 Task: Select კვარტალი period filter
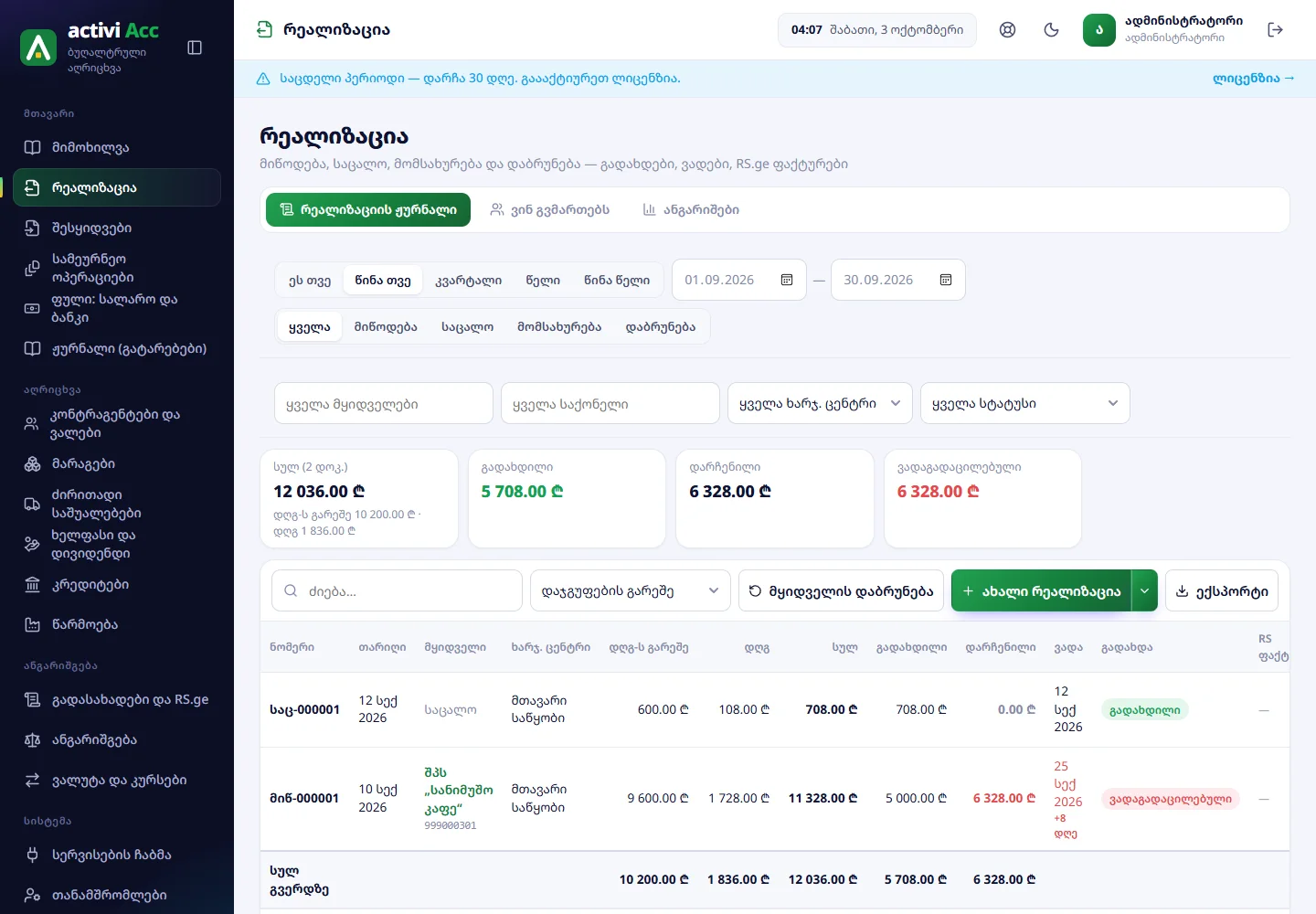(x=469, y=280)
